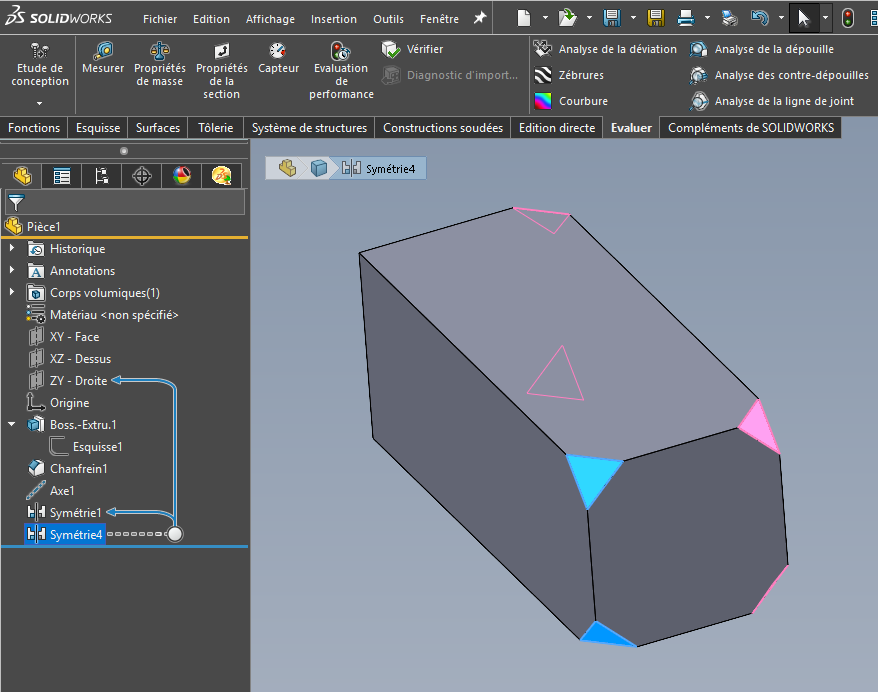Click Propriétés de la section icon
This screenshot has height=692, width=878.
[x=221, y=51]
